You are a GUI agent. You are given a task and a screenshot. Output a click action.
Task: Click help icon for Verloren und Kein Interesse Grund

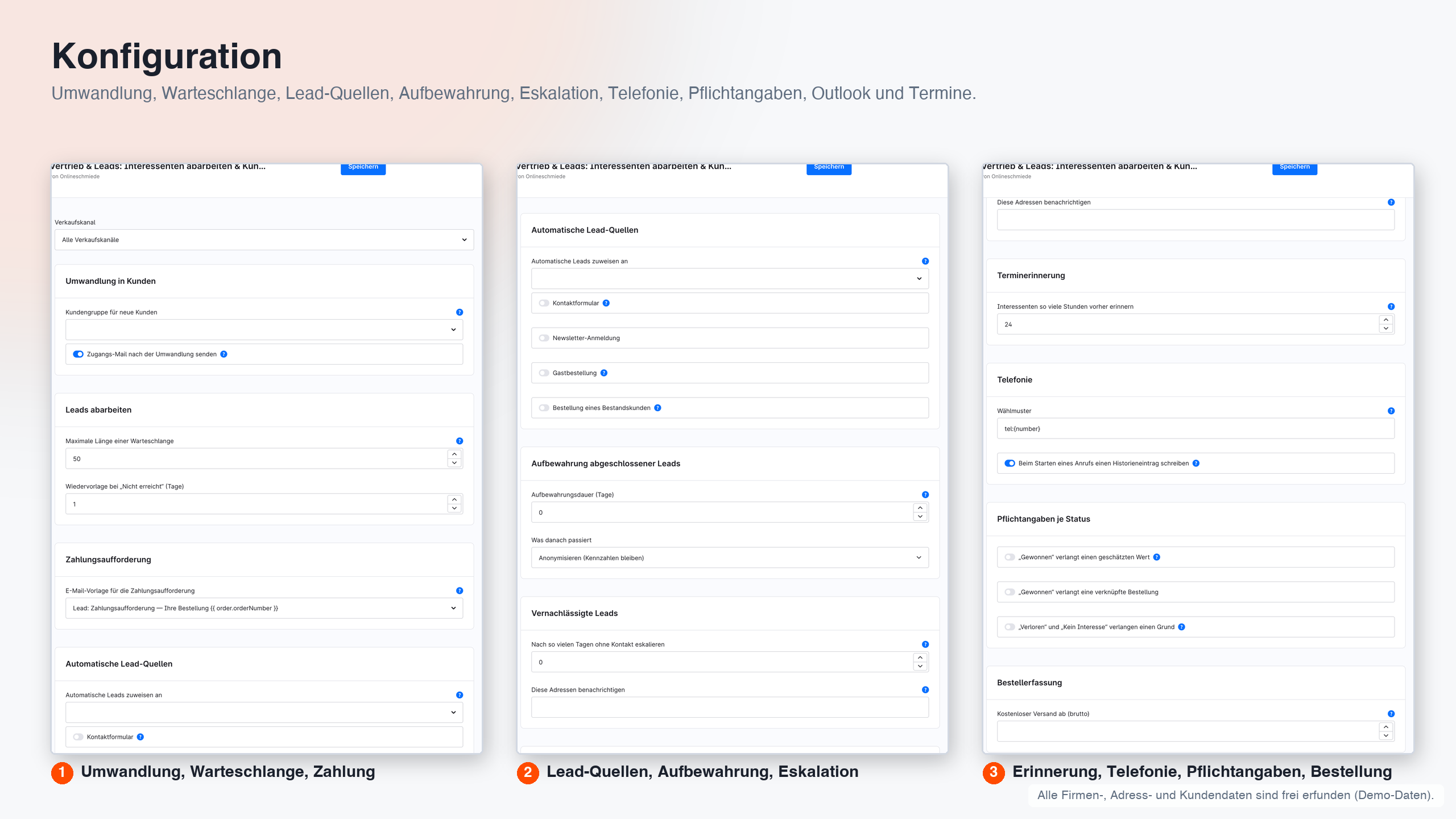[1182, 627]
